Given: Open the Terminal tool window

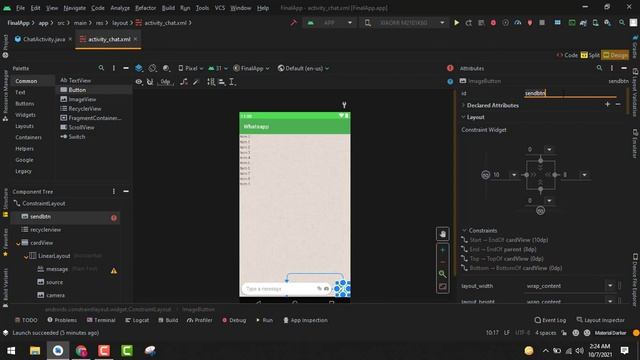Looking at the screenshot, I should click(100, 320).
